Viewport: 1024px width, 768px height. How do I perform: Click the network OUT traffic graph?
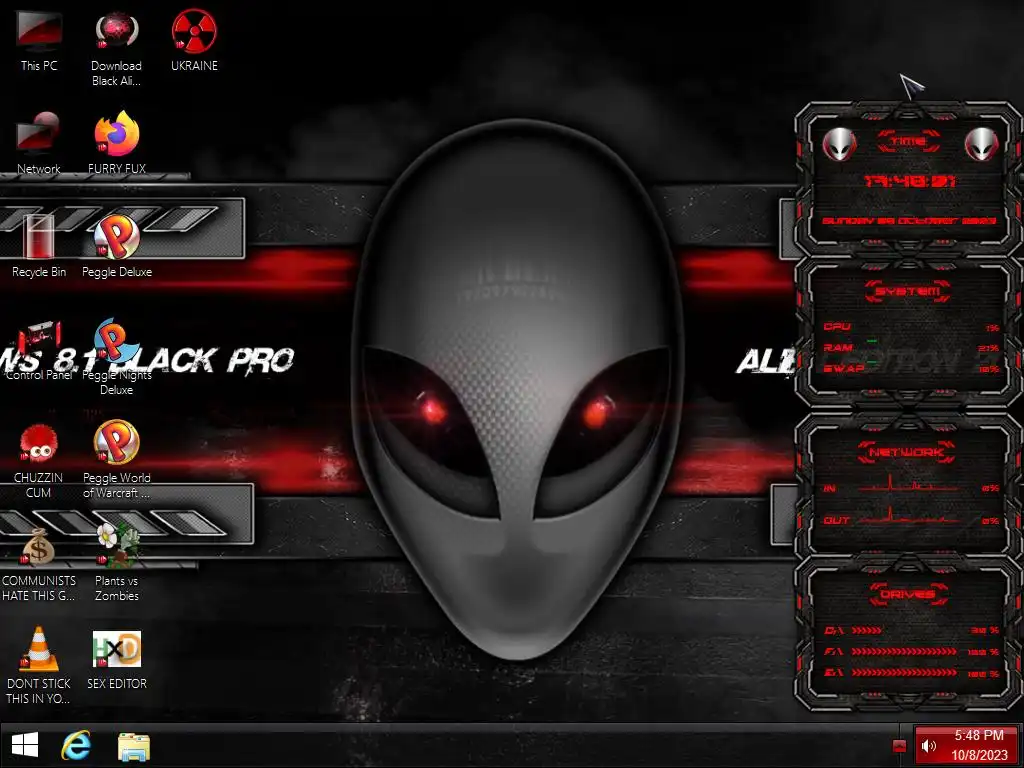pyautogui.click(x=908, y=516)
